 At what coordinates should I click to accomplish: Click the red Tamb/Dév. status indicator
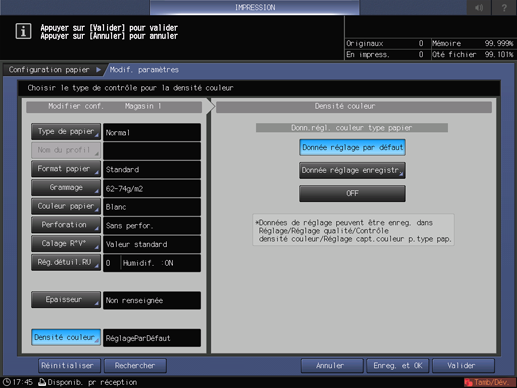pos(489,382)
